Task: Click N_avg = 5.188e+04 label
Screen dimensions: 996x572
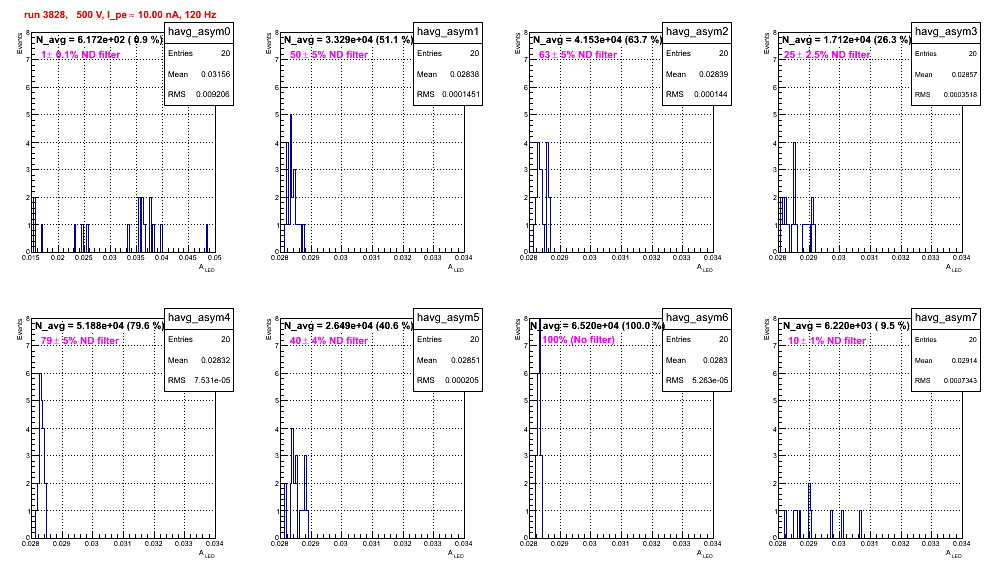Action: (99, 326)
